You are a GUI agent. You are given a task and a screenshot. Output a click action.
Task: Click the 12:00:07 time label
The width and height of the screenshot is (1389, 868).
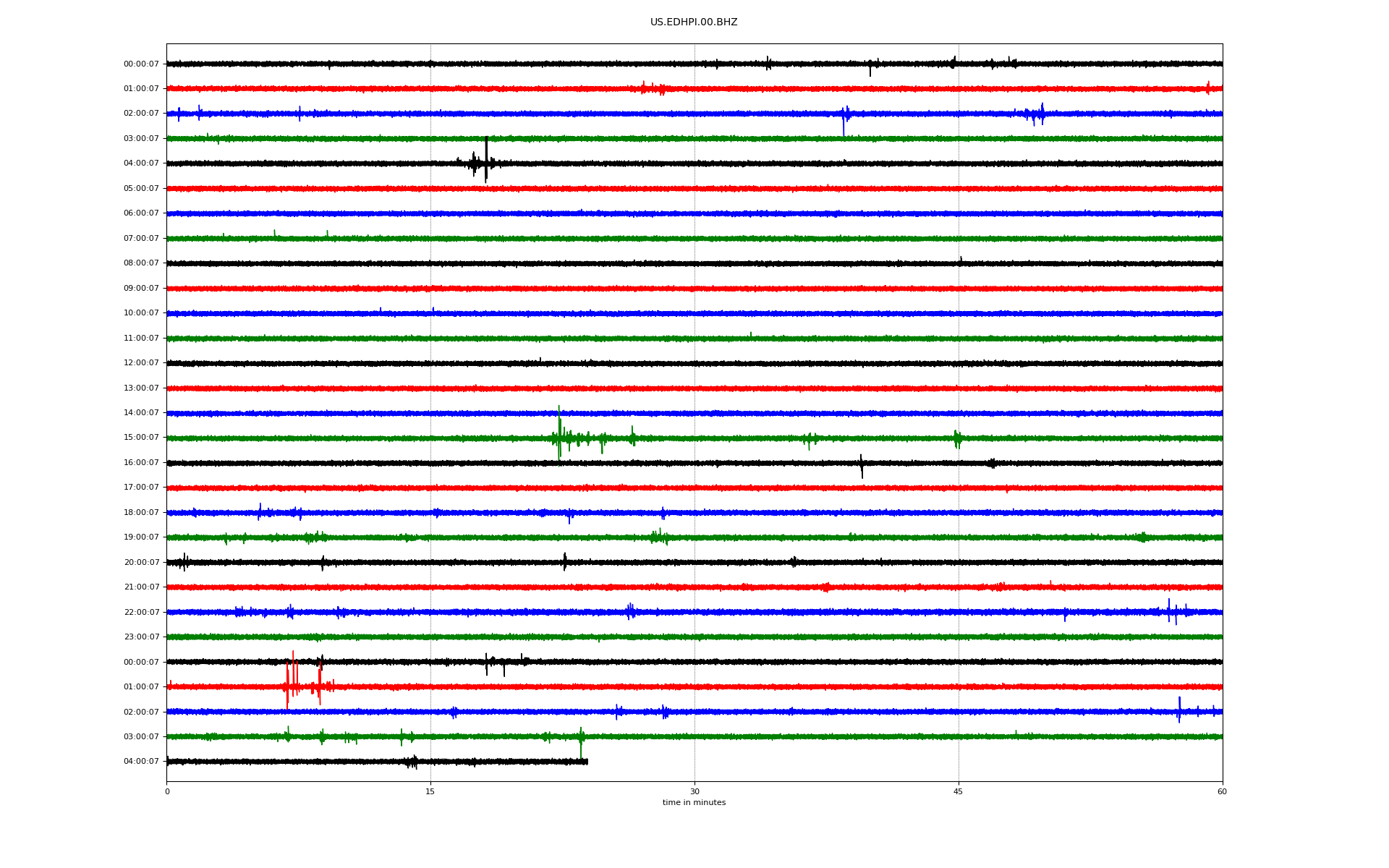click(141, 363)
